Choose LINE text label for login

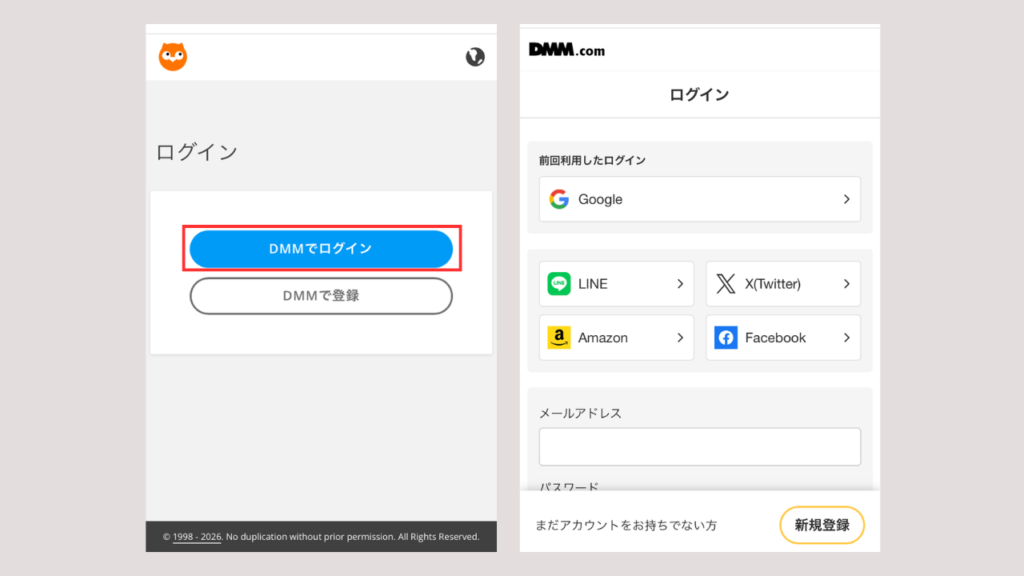[x=593, y=283]
